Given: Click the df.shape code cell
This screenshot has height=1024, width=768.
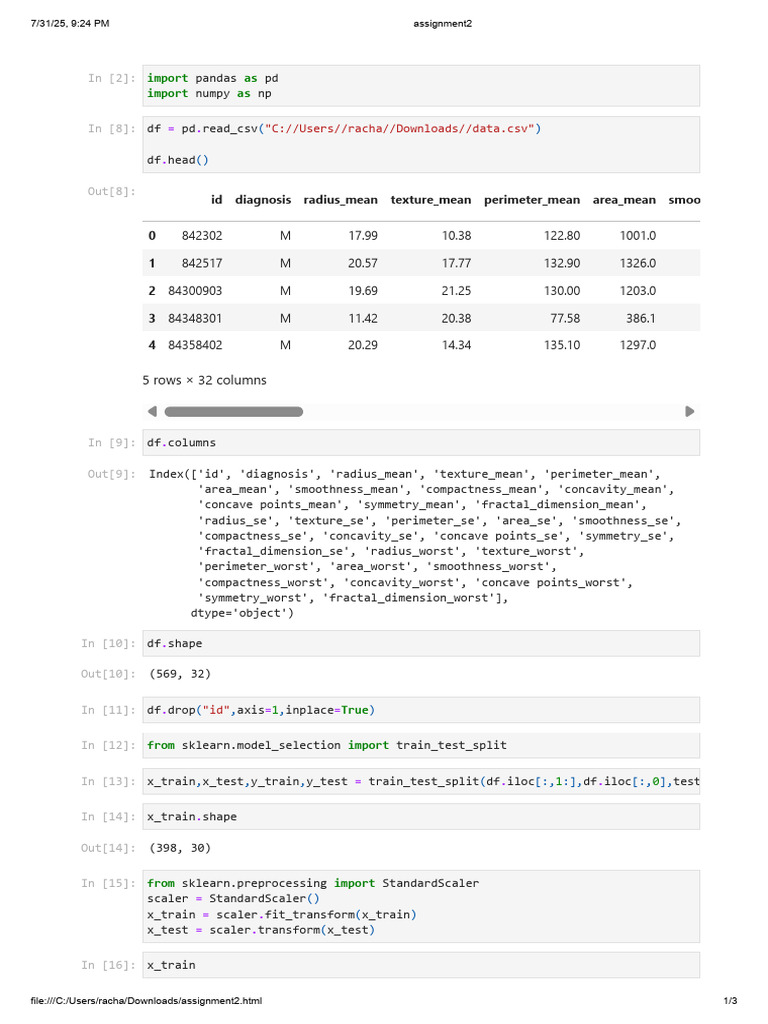Looking at the screenshot, I should (x=421, y=643).
